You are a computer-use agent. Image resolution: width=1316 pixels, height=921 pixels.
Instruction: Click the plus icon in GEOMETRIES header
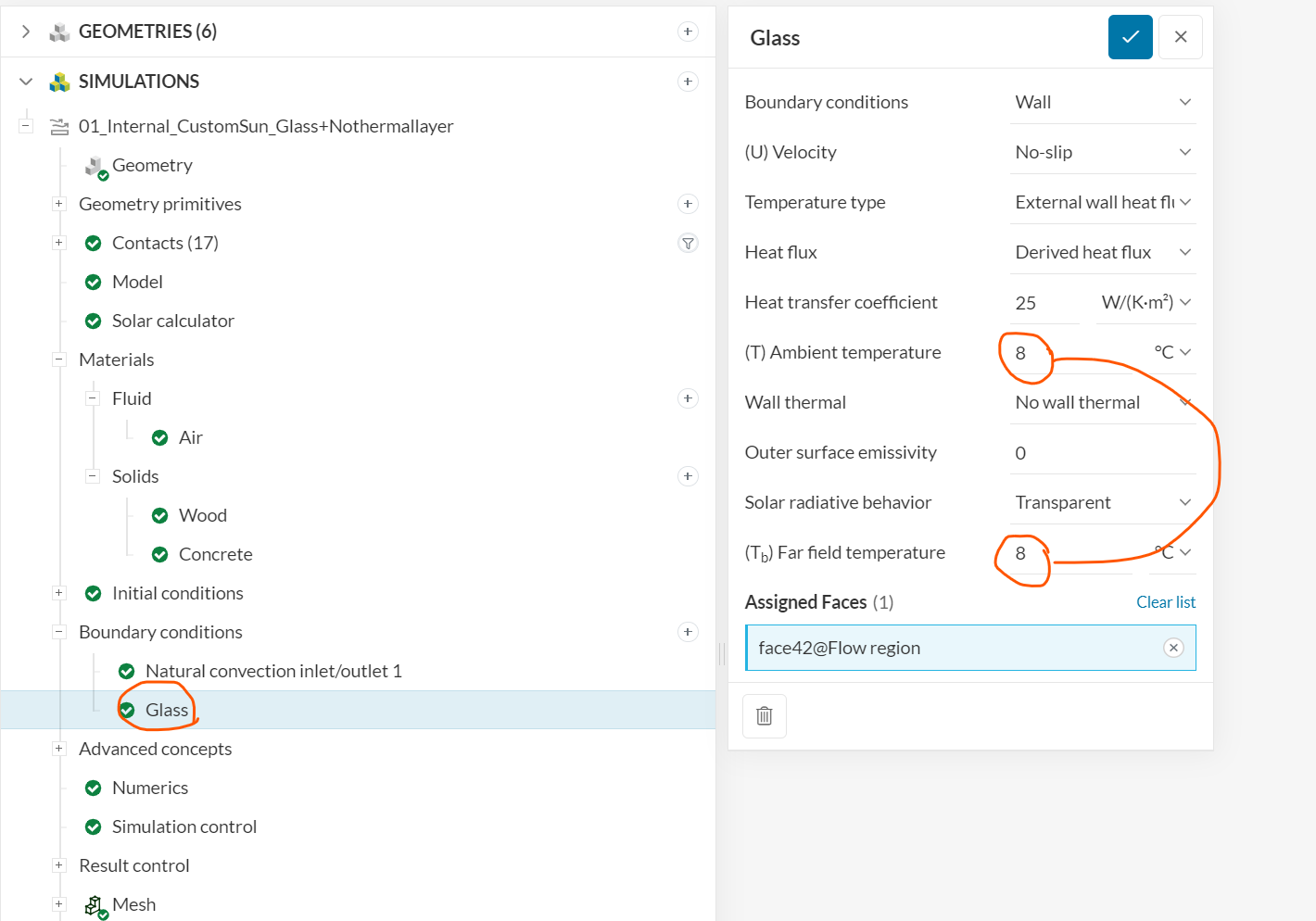[x=688, y=32]
